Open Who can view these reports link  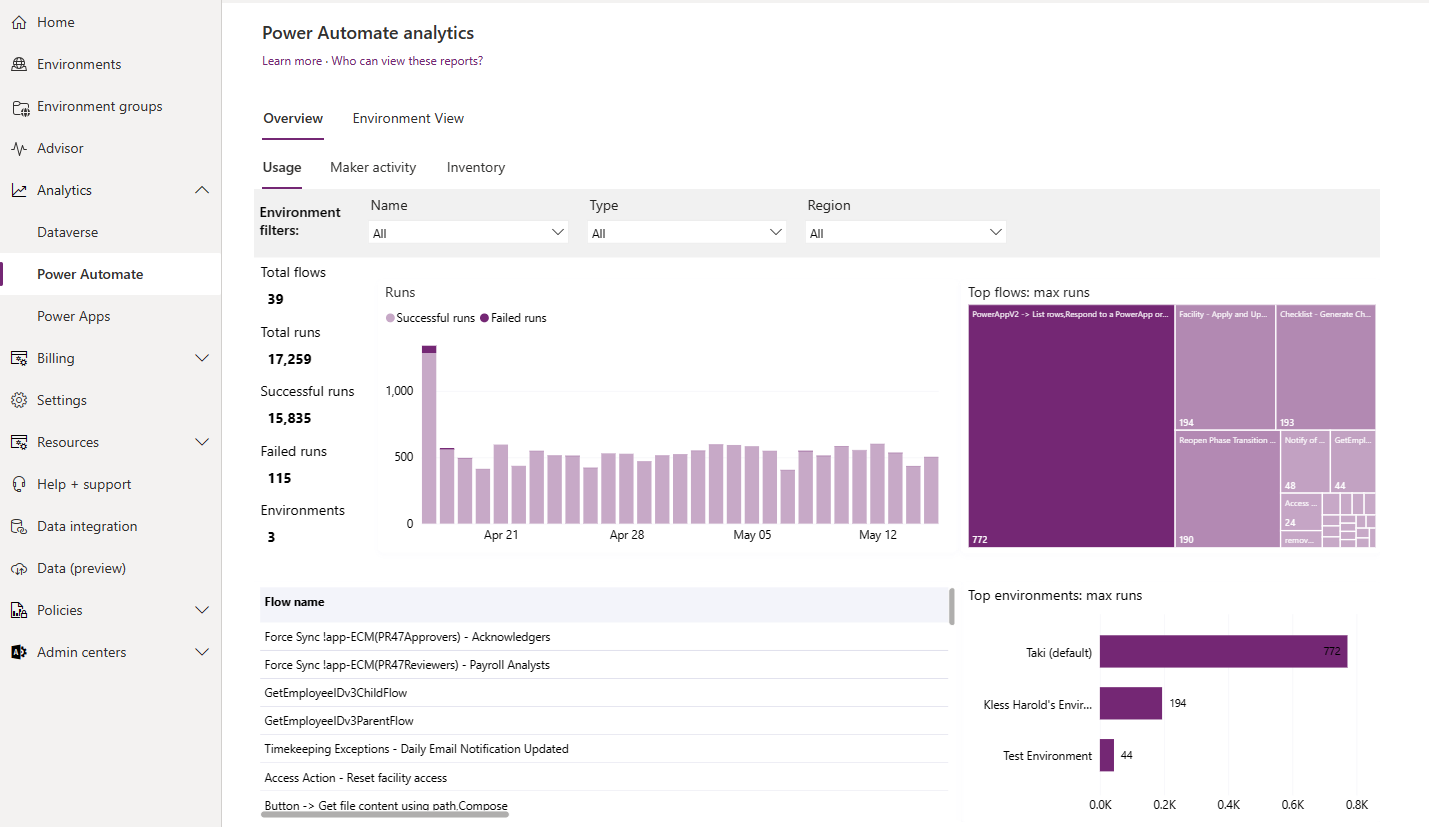pos(406,60)
